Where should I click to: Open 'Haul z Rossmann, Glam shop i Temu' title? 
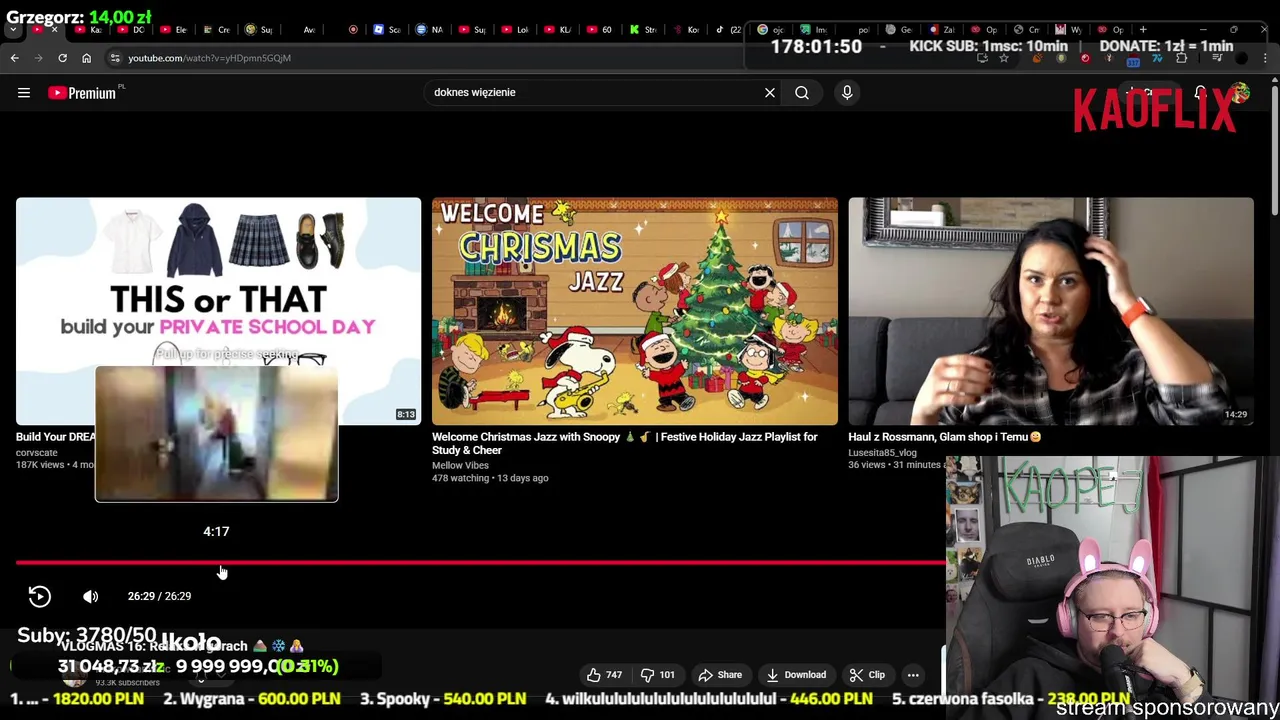tap(944, 437)
